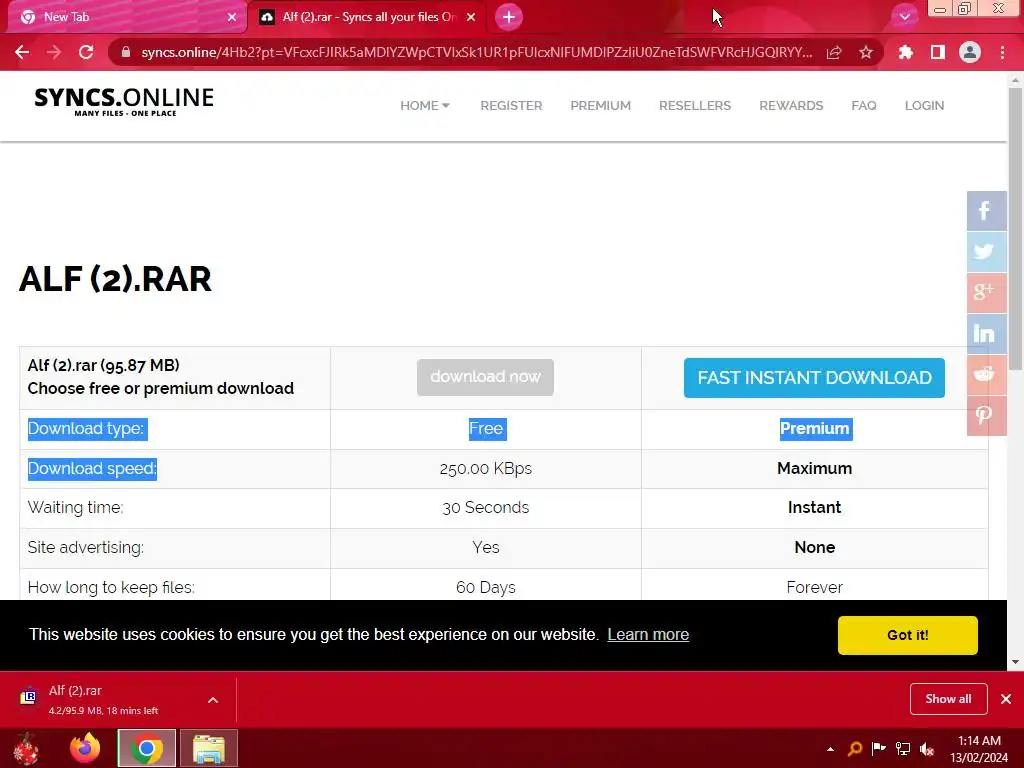This screenshot has height=768, width=1024.
Task: Share the page on LinkedIn
Action: [x=986, y=334]
